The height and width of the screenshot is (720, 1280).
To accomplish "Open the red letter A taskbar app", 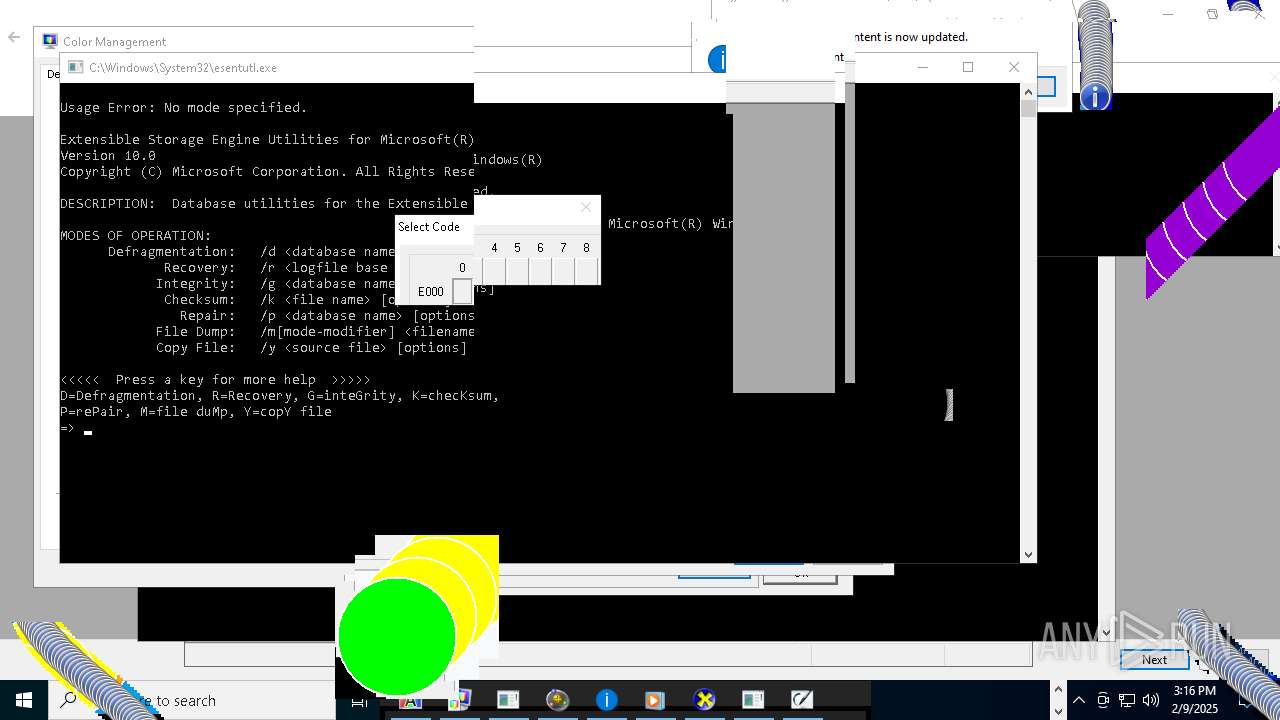I will pyautogui.click(x=410, y=700).
